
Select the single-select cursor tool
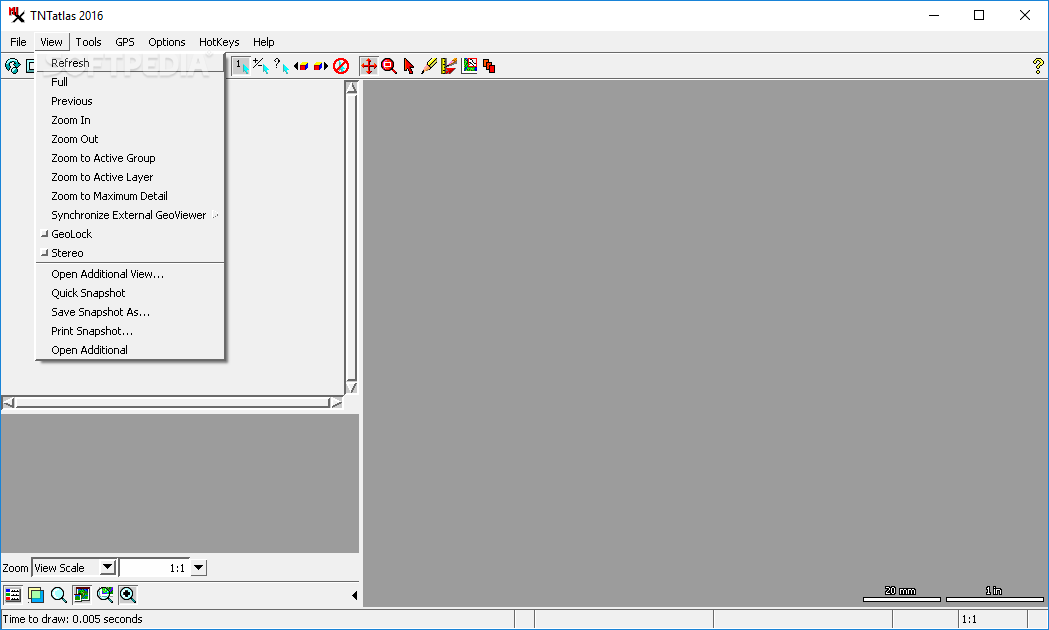coord(241,66)
